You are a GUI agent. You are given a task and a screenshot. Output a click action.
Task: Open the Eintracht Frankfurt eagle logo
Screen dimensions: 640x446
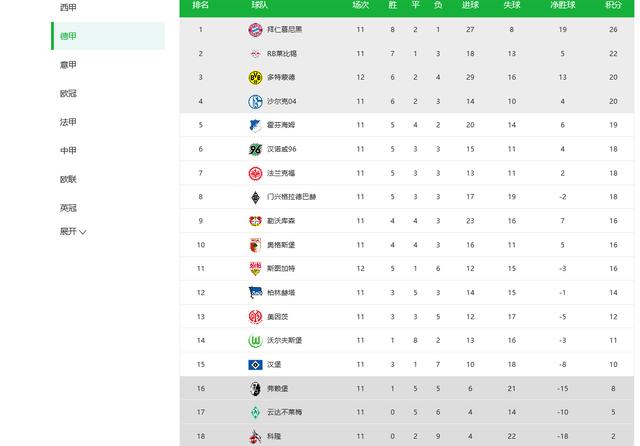[x=256, y=173]
